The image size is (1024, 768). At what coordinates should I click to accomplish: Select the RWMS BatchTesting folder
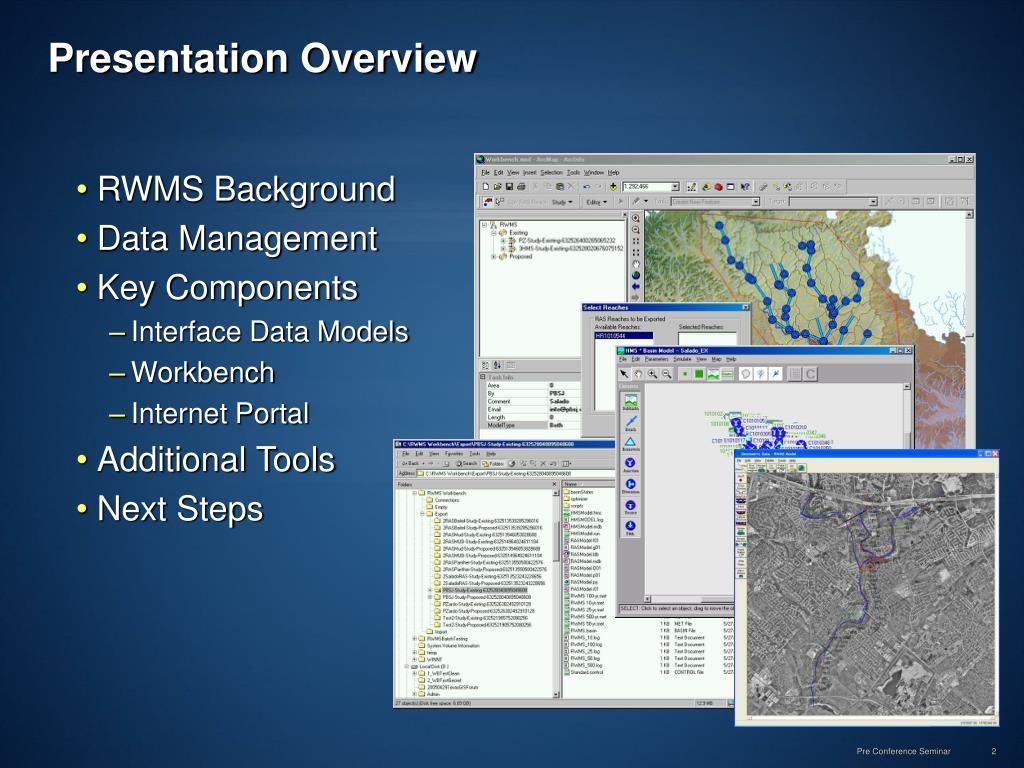coord(447,639)
